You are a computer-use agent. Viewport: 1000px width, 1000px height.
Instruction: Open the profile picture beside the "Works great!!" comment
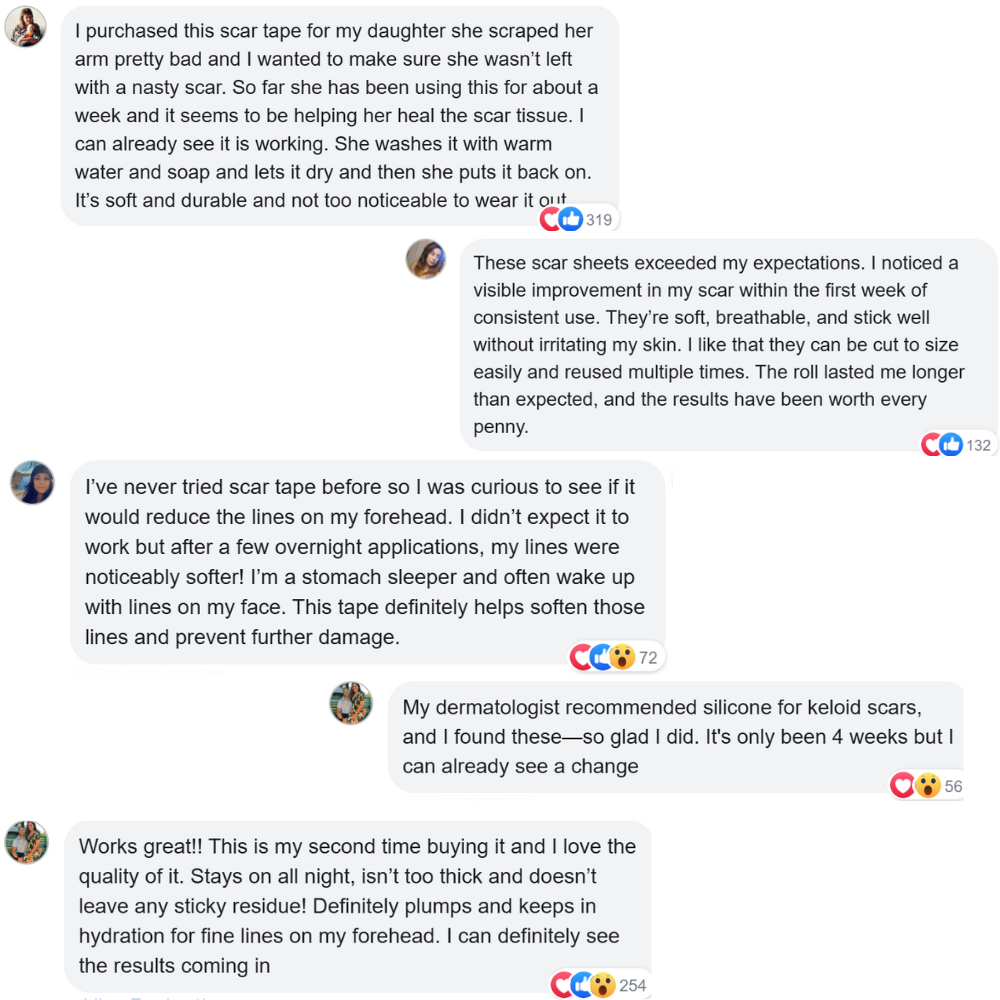26,842
